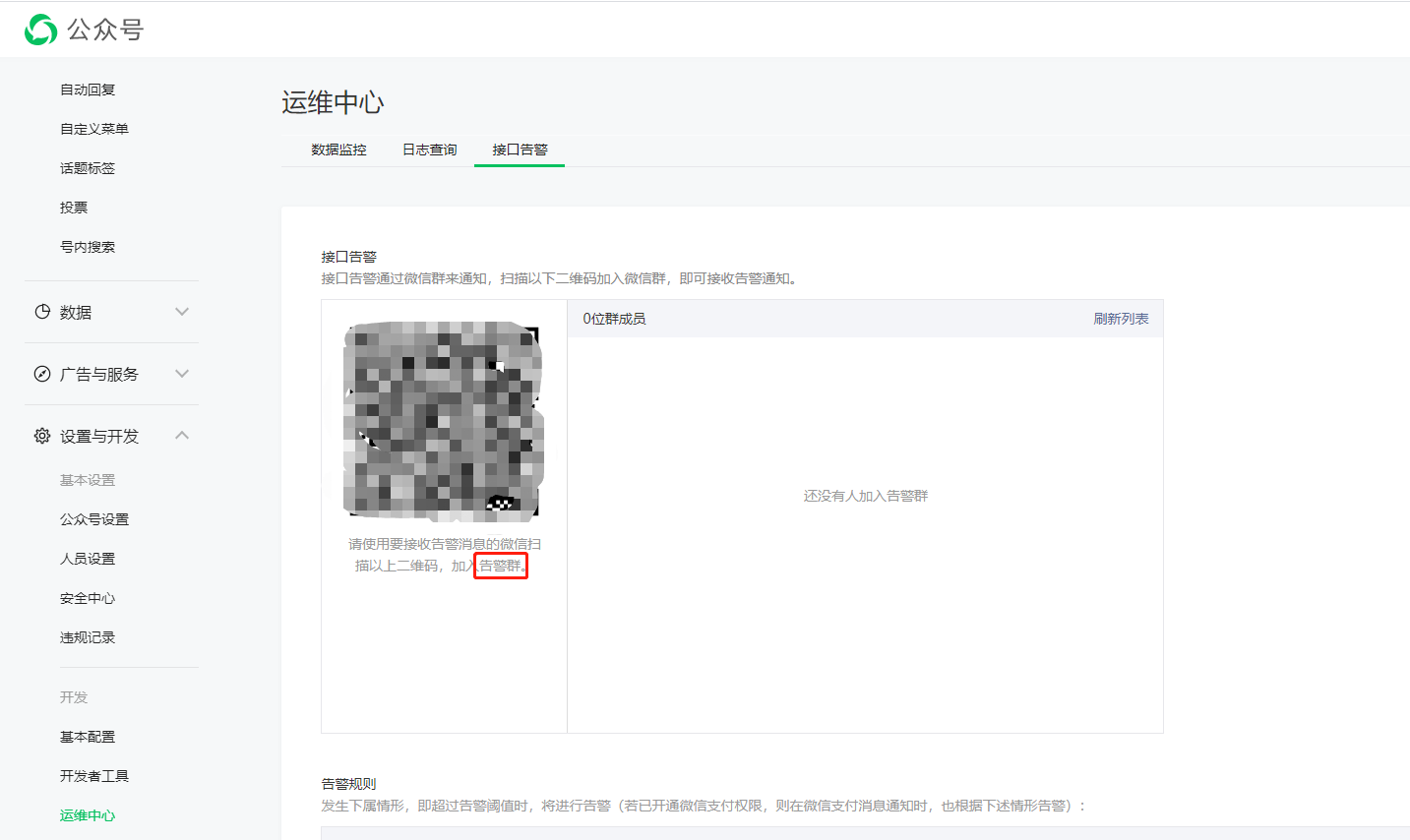Click the 告警规则 section heading

coord(348,784)
